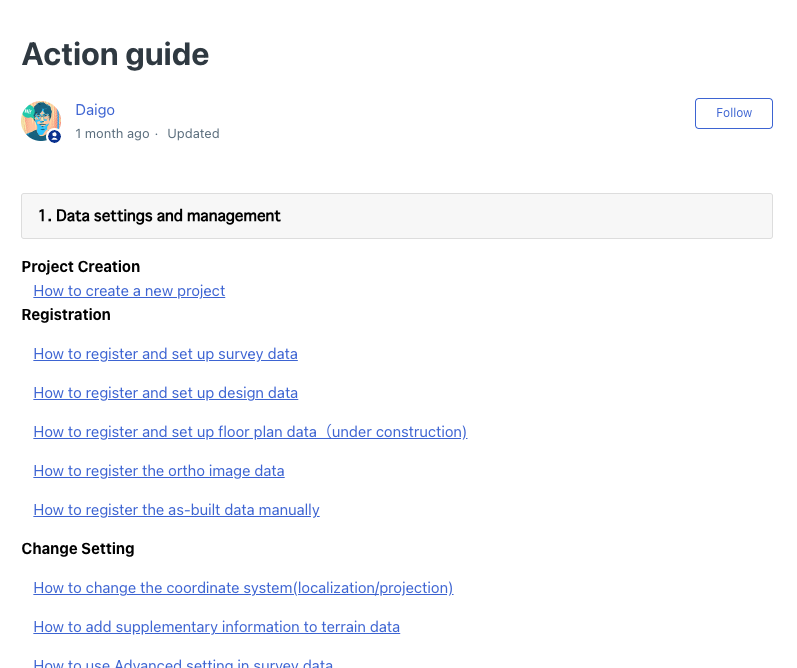
Task: Click the "Action guide" page title
Action: 115,54
